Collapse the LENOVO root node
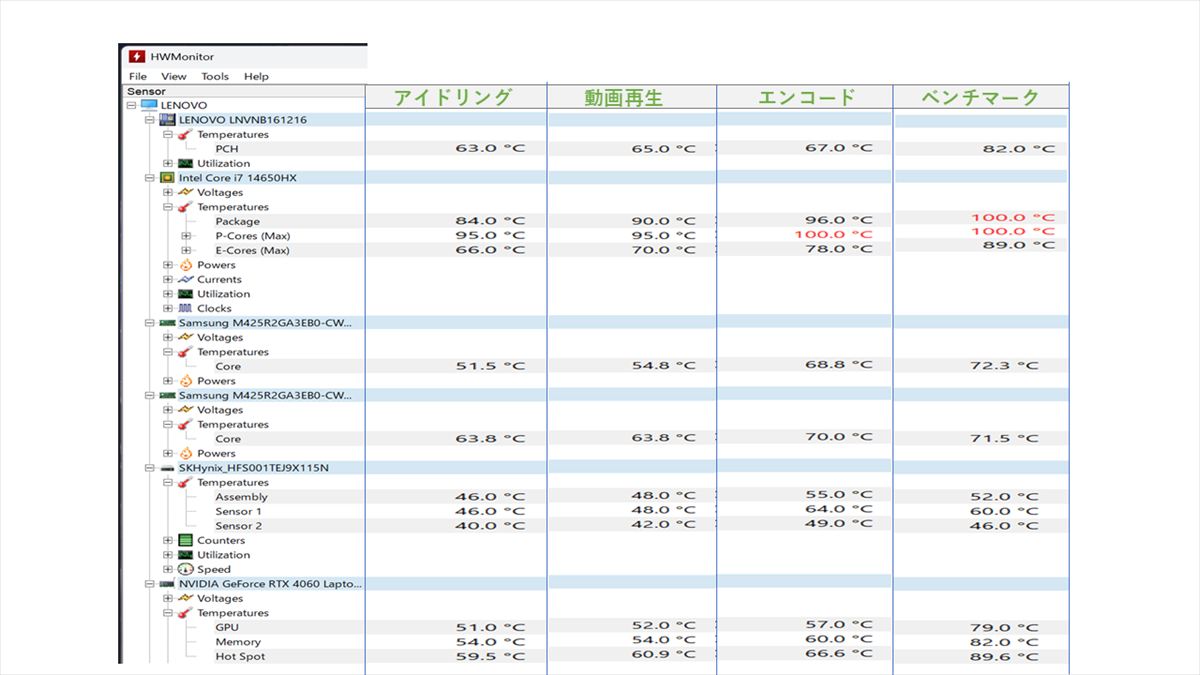The image size is (1200, 675). [x=131, y=105]
